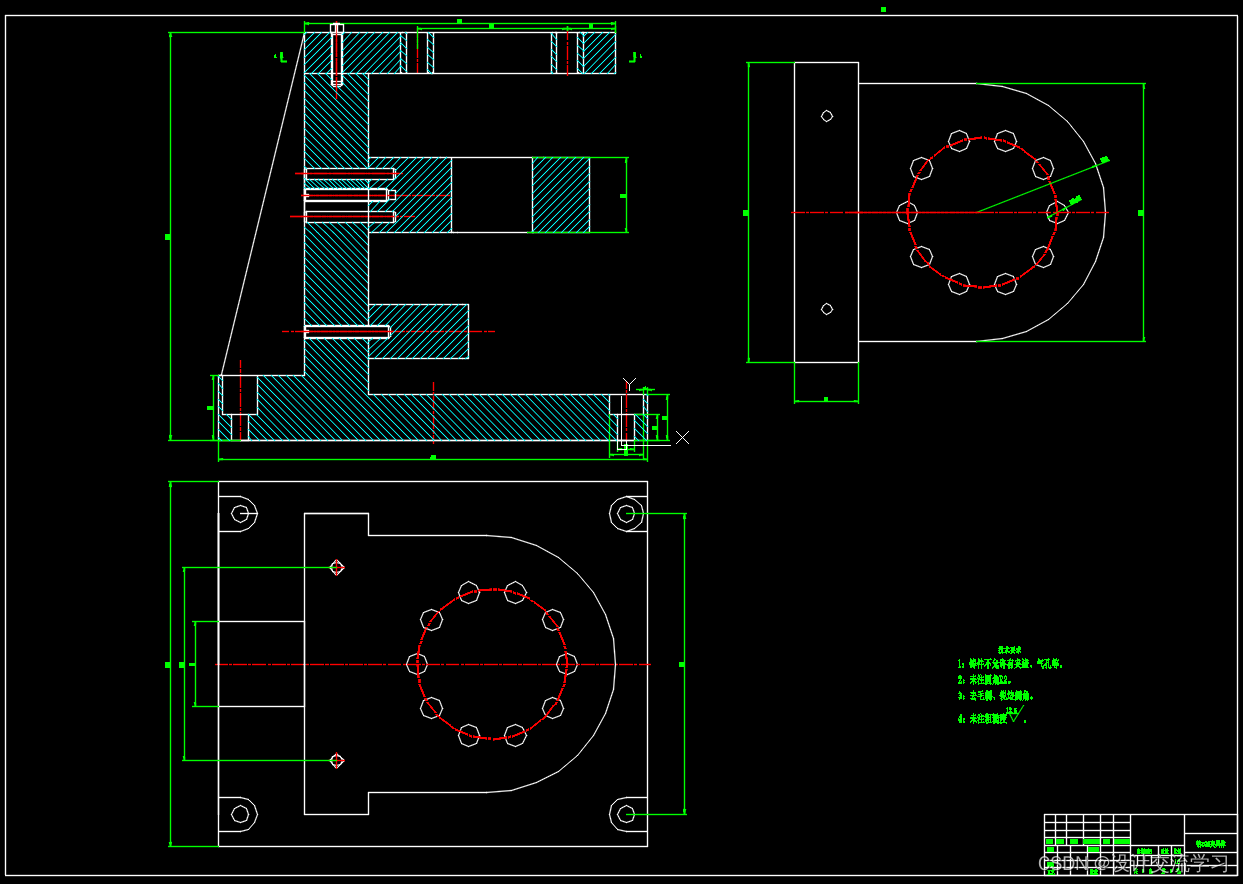Select the green '技术要求' notes heading
Screen dimensions: 1243x884
(x=1009, y=650)
